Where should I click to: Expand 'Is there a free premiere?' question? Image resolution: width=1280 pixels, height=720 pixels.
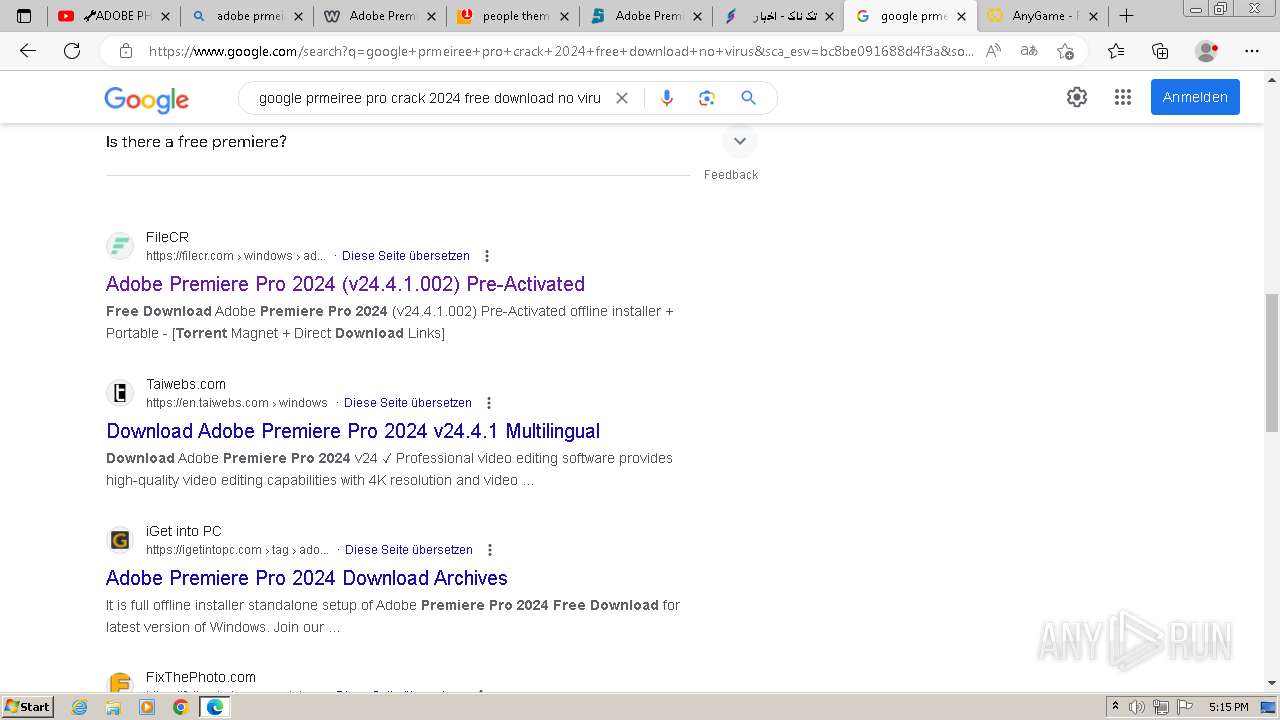point(740,141)
